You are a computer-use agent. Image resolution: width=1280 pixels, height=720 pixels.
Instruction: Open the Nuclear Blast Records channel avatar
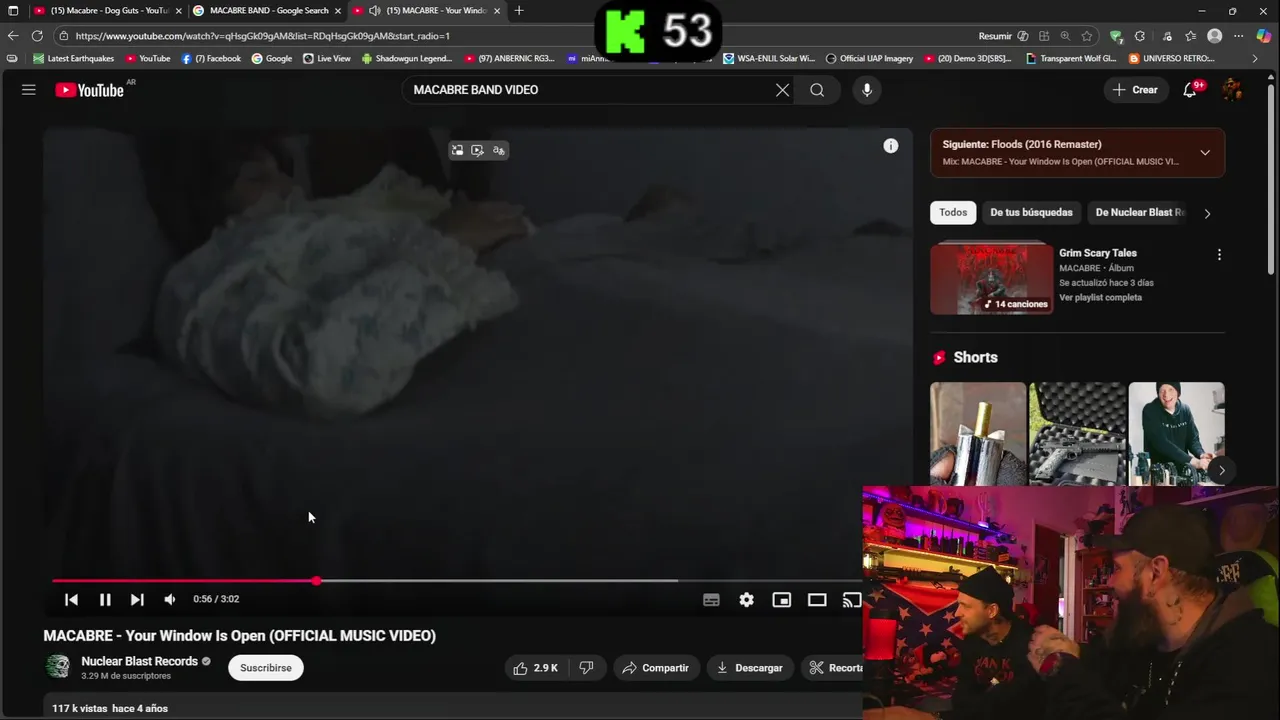tap(58, 667)
